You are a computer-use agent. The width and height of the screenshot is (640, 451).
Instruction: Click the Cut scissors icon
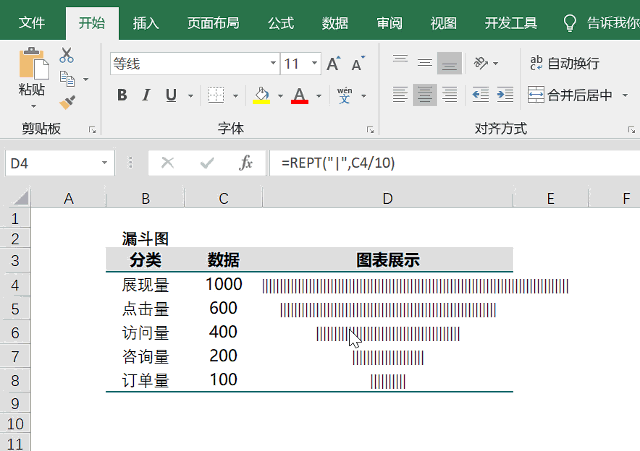tap(67, 56)
